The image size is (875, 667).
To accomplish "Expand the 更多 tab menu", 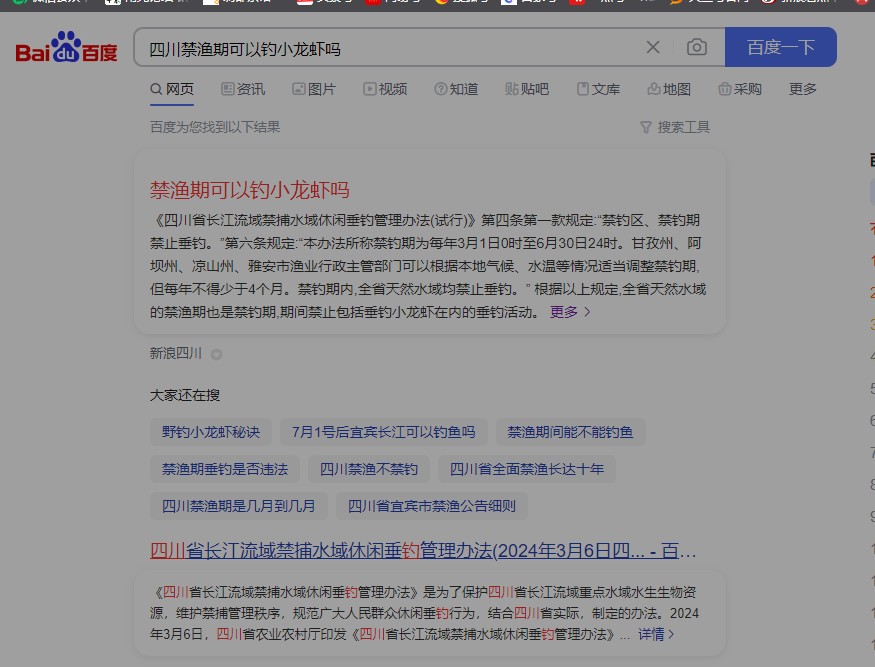I will click(x=803, y=89).
